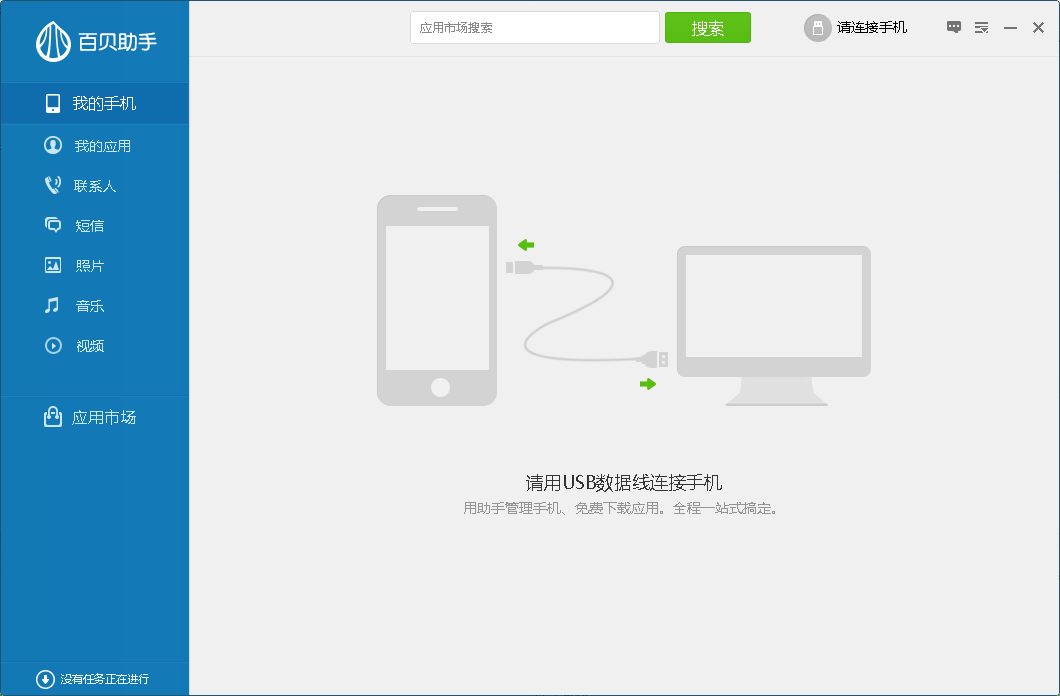Open the main menu dropdown icon
This screenshot has width=1060, height=696.
pos(982,28)
